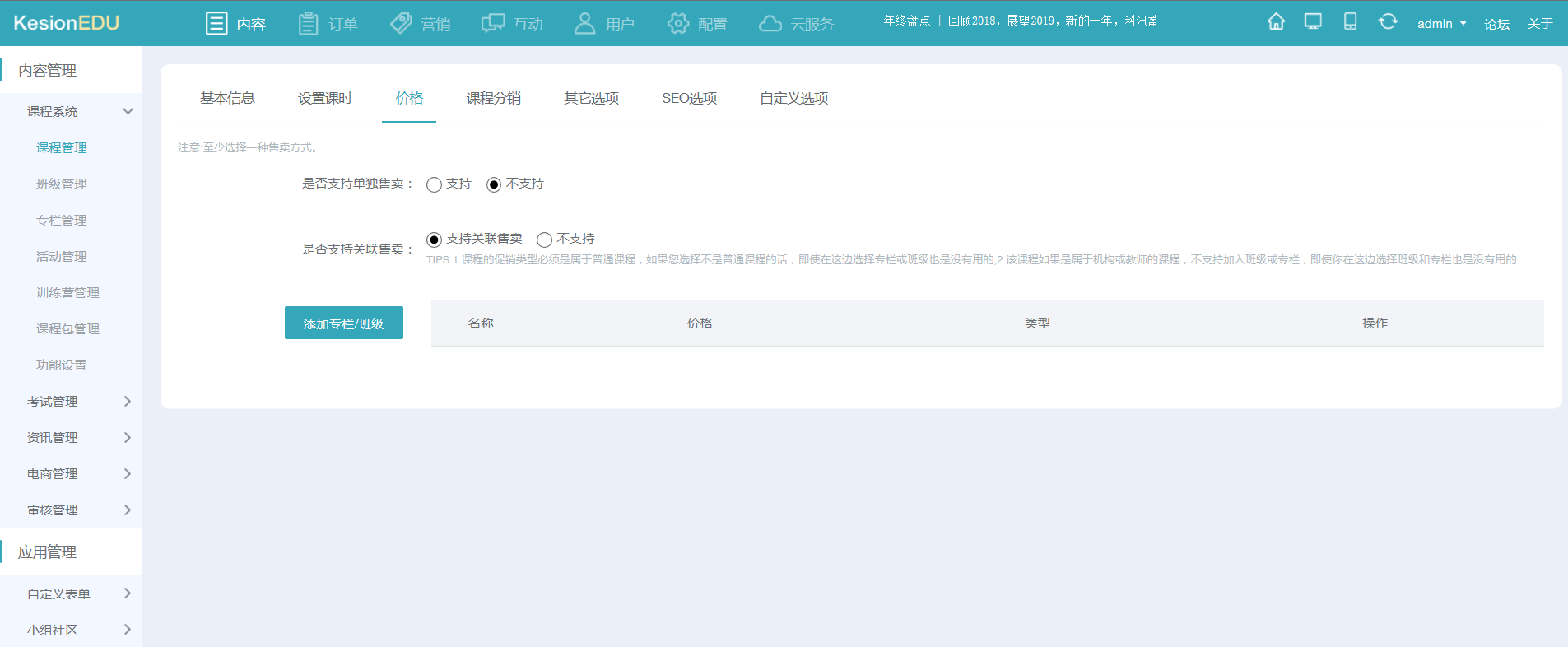Select 不支持 for associated sale
The width and height of the screenshot is (1568, 647).
click(x=544, y=240)
